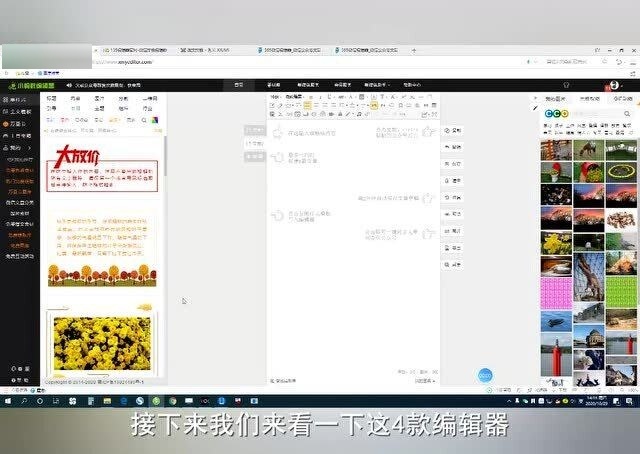Click the search input field in the image panel
This screenshot has width=640, height=454.
pyautogui.click(x=597, y=114)
